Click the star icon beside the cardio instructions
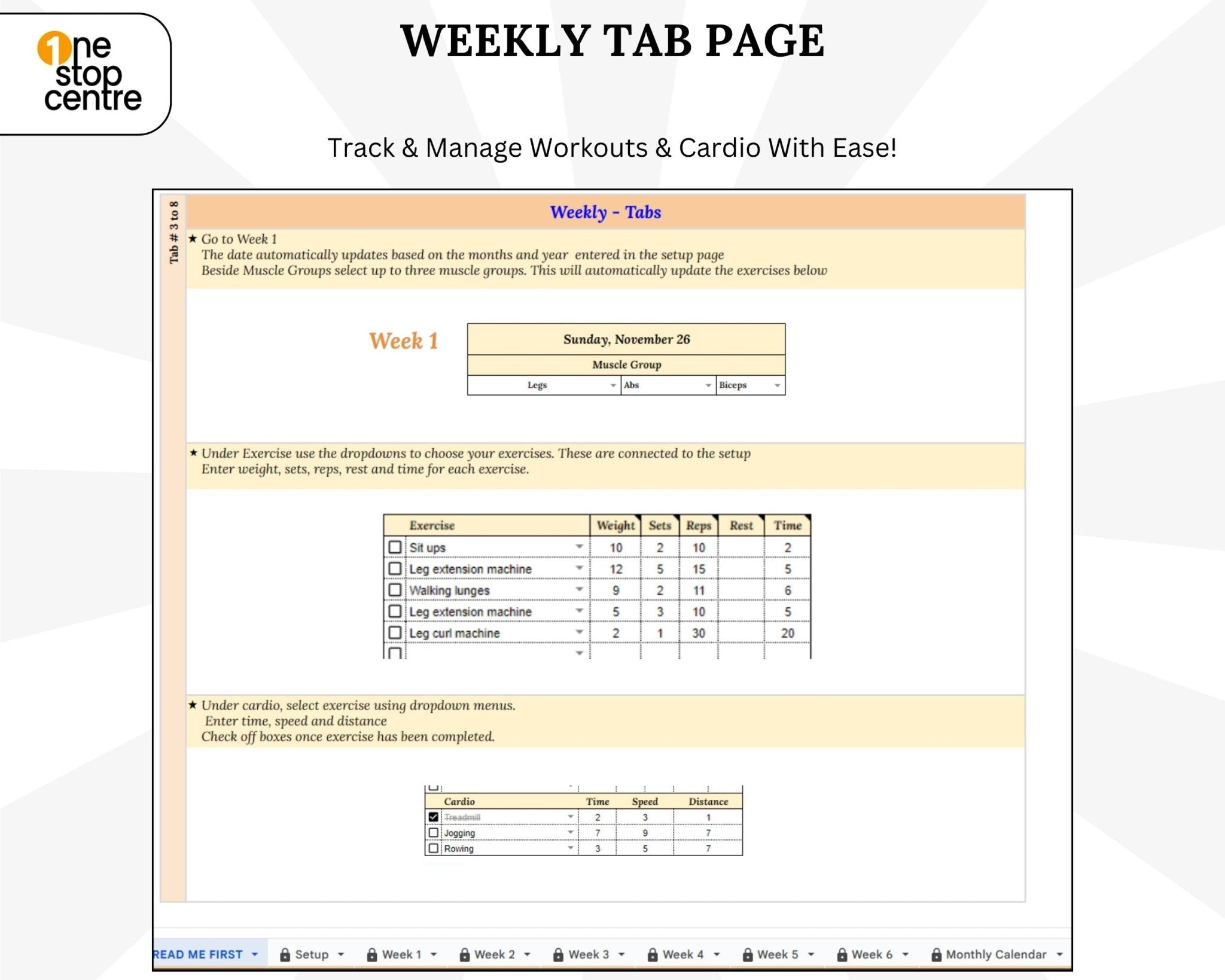Viewport: 1225px width, 980px height. coord(194,705)
